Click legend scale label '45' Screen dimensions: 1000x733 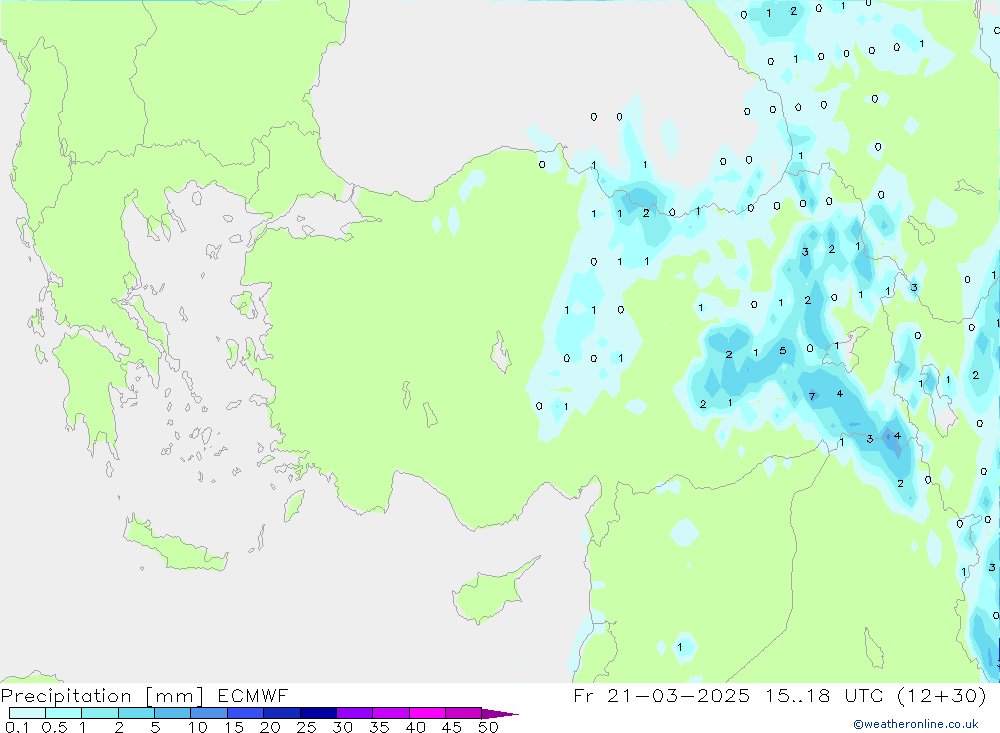click(452, 727)
